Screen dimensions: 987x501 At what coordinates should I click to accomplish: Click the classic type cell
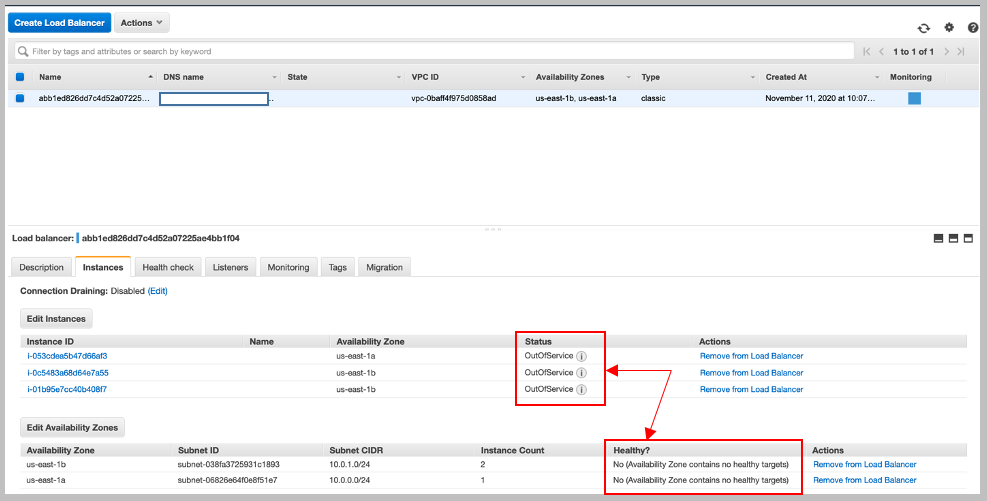click(653, 98)
